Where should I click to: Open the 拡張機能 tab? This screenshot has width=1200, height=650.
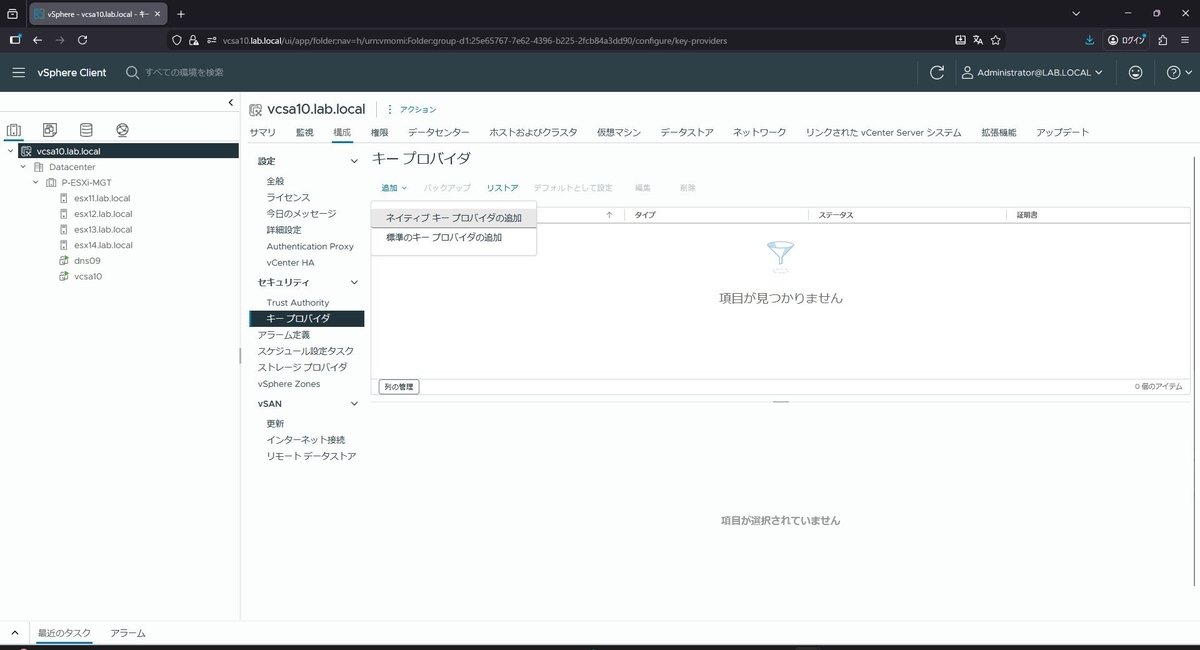coord(999,132)
